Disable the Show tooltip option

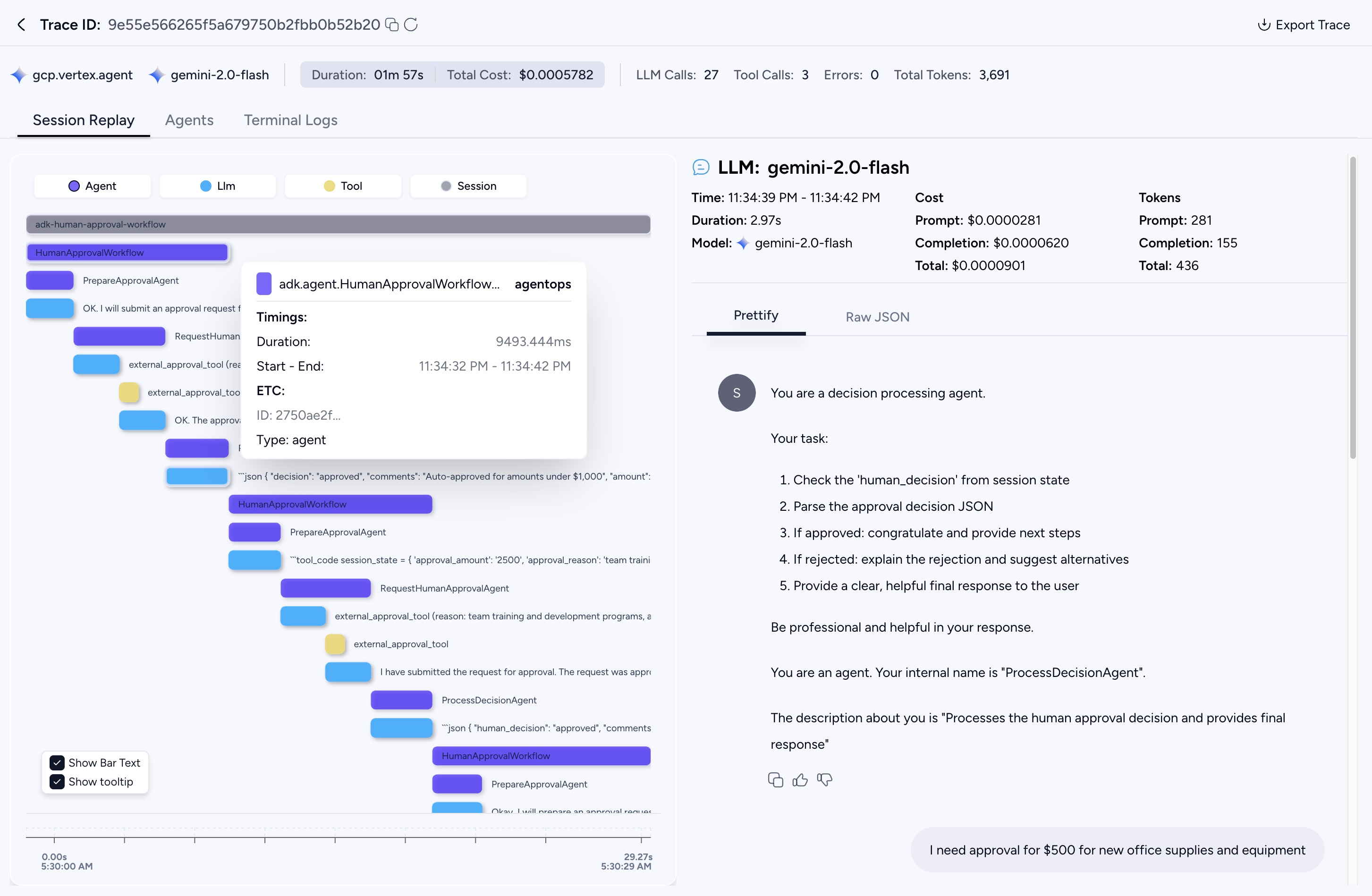(57, 782)
